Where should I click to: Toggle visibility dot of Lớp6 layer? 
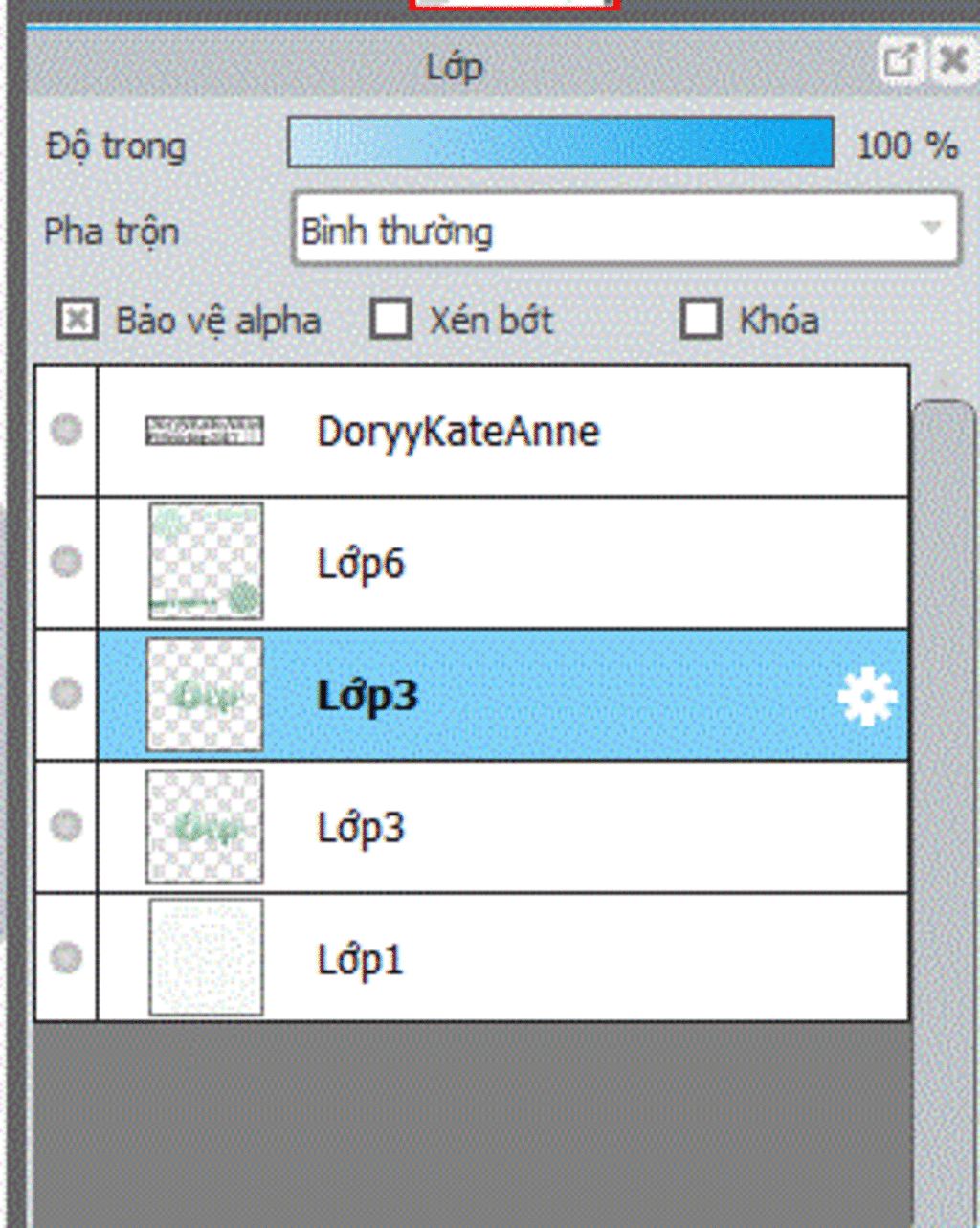(x=66, y=561)
